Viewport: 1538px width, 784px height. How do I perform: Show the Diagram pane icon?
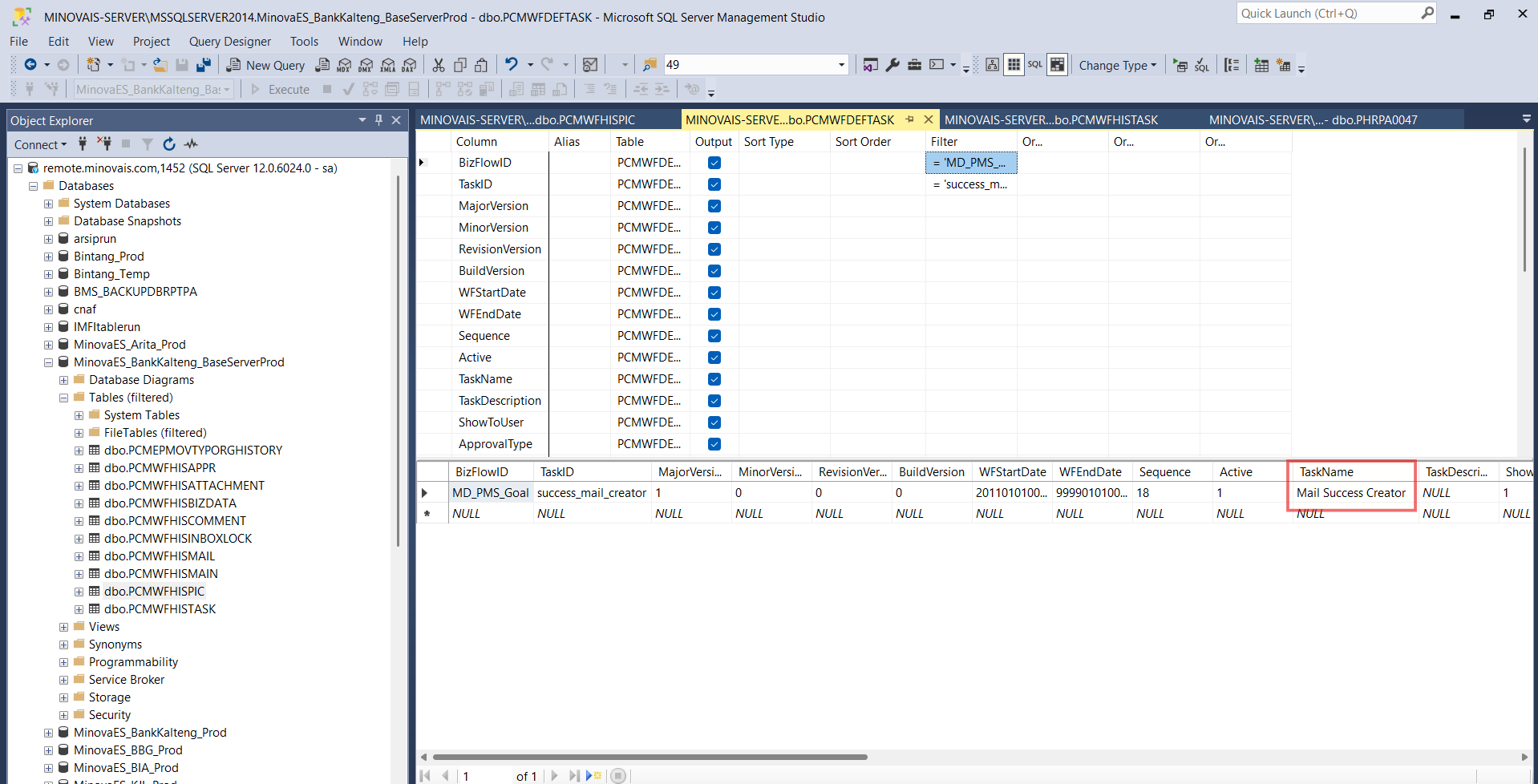(992, 65)
